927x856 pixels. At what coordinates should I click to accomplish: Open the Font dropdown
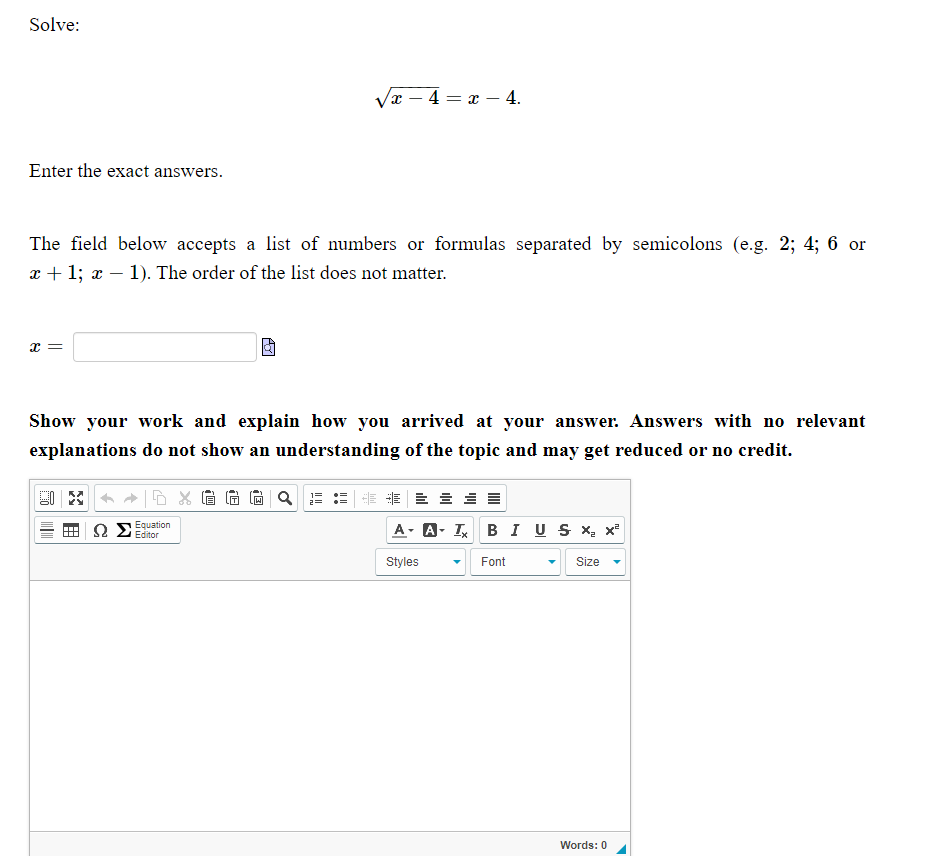point(515,561)
